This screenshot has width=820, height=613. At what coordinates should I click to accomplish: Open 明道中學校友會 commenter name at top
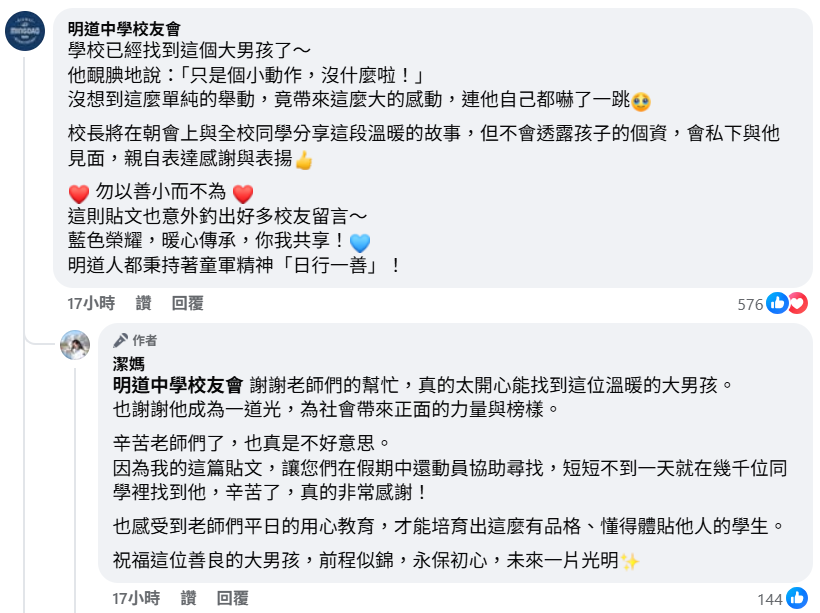[124, 29]
